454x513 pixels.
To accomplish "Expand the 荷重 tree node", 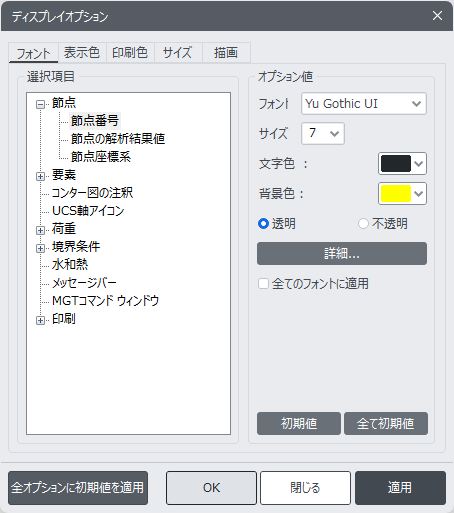I will tap(40, 230).
